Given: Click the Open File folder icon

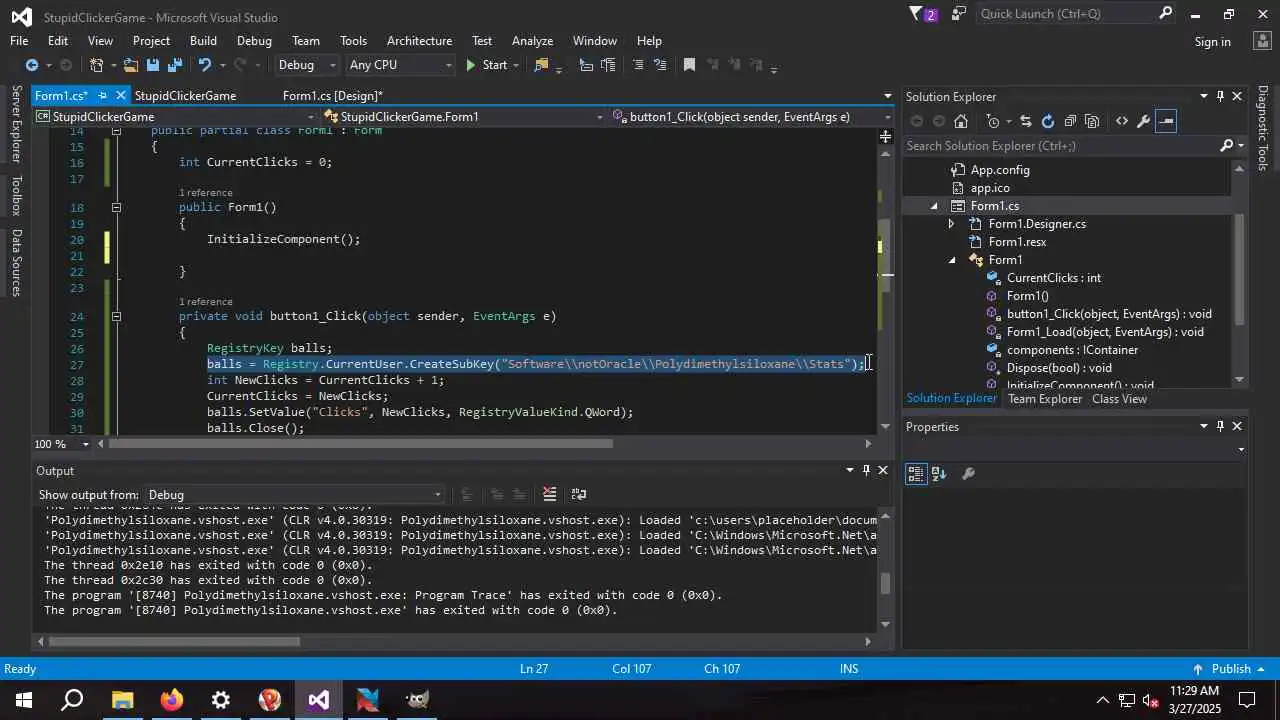Looking at the screenshot, I should [x=131, y=65].
